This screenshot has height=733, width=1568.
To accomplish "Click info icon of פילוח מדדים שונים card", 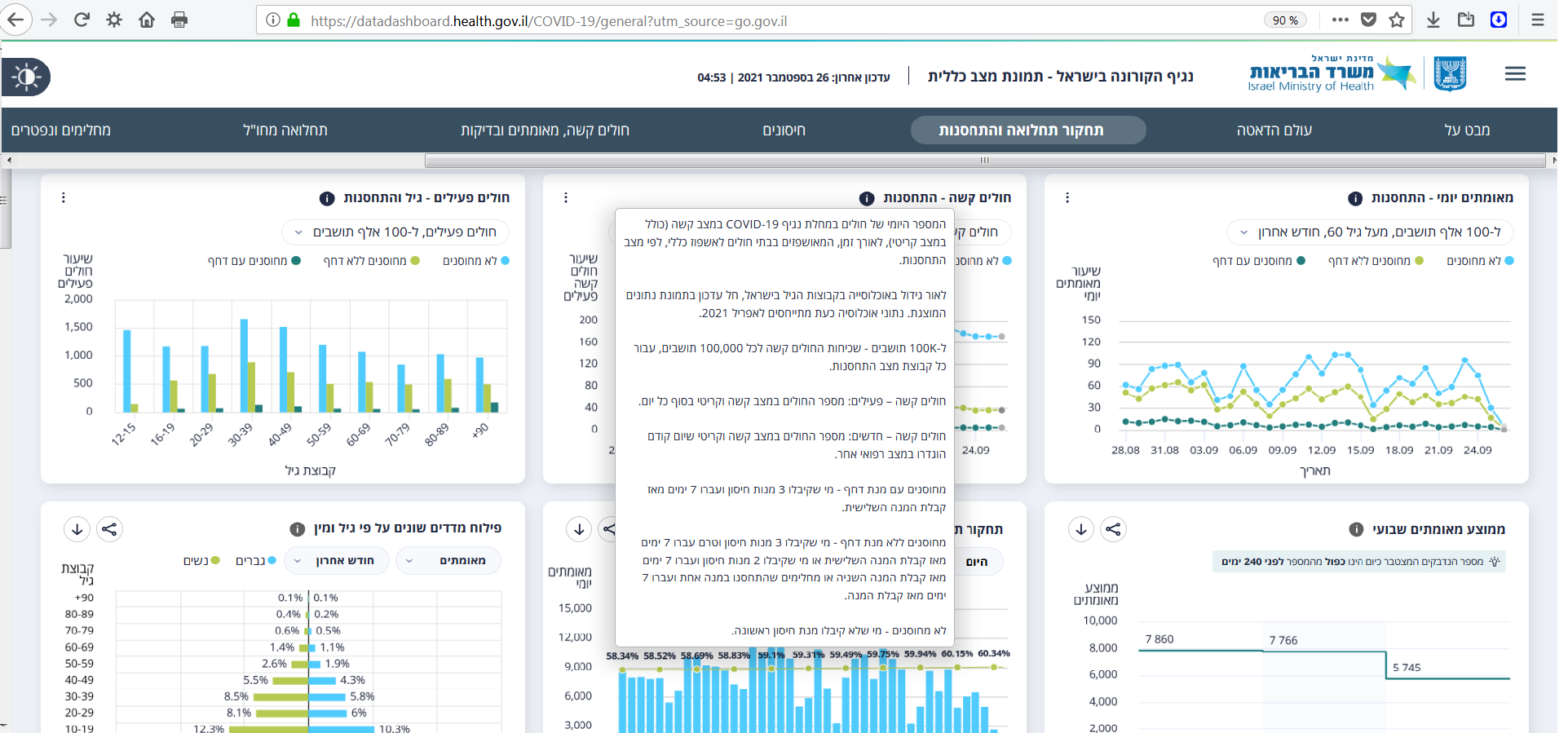I will click(x=298, y=529).
